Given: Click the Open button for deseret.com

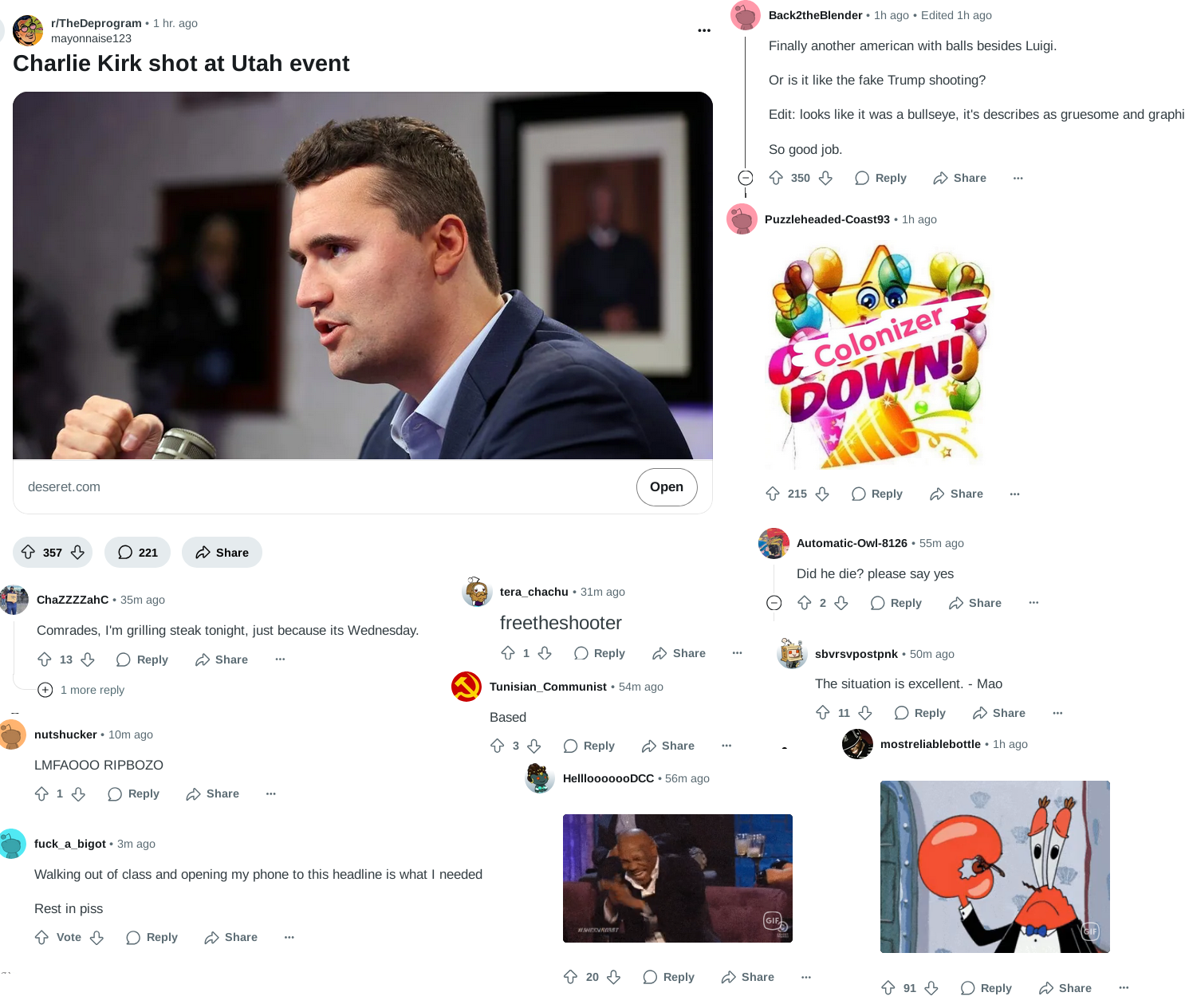Looking at the screenshot, I should 667,486.
